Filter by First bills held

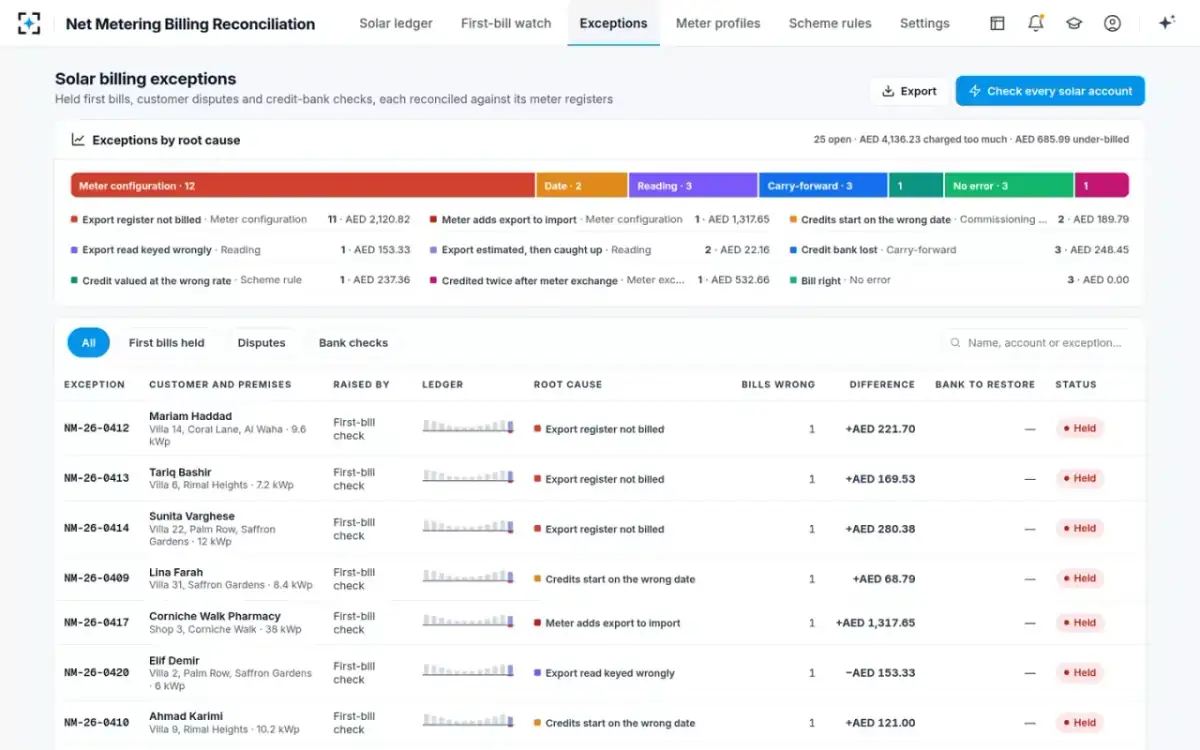pos(167,343)
